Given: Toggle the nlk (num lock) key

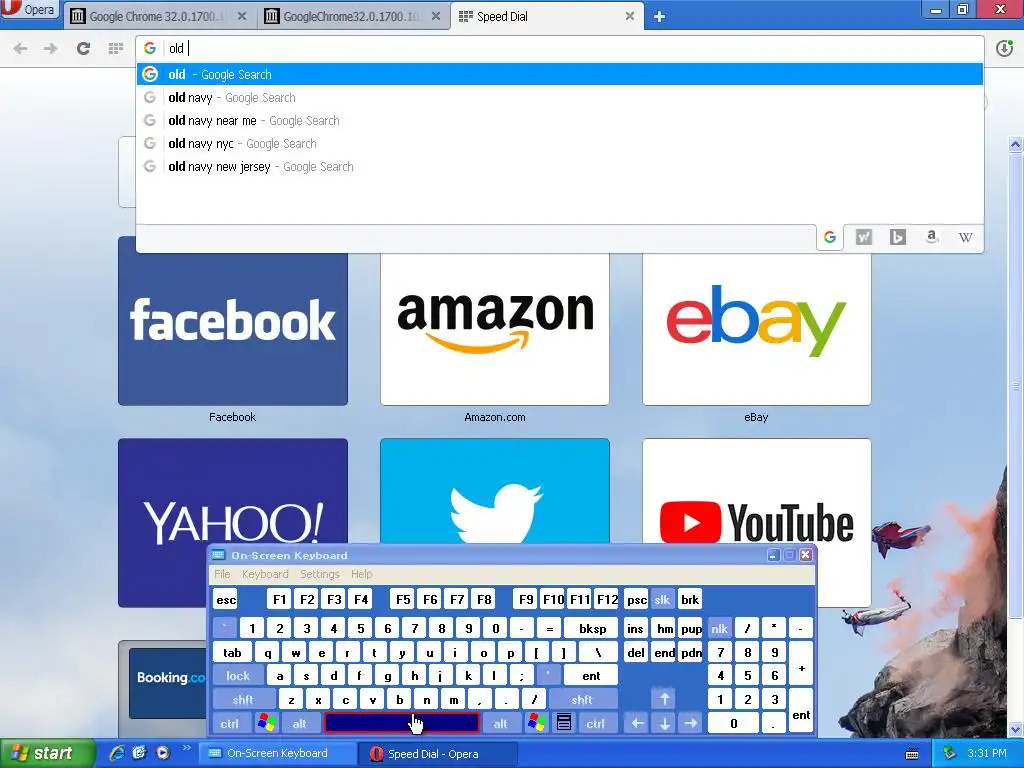Looking at the screenshot, I should click(719, 628).
